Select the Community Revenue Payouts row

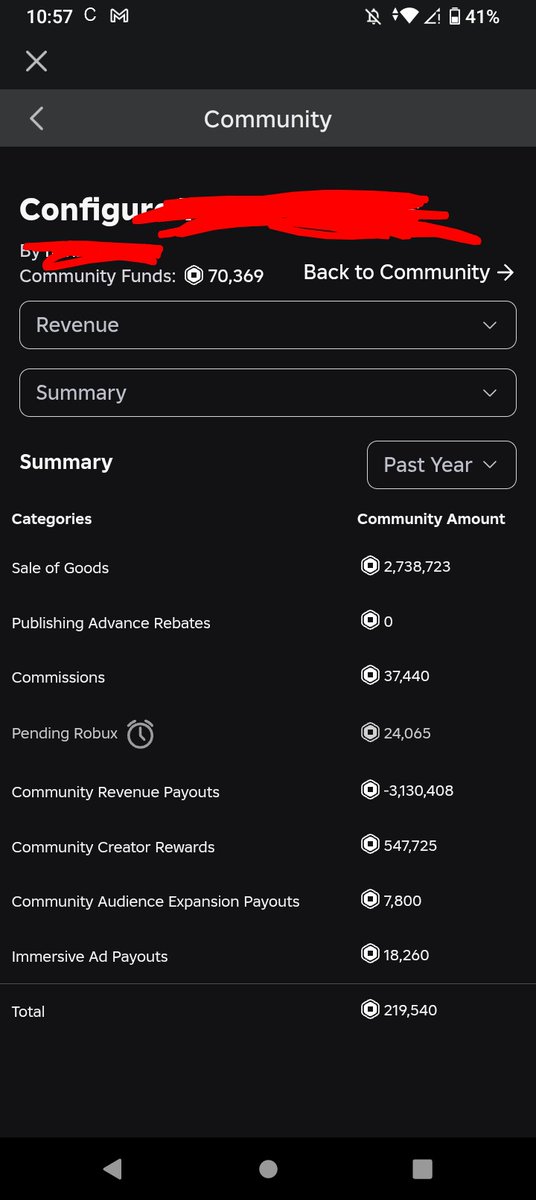268,791
